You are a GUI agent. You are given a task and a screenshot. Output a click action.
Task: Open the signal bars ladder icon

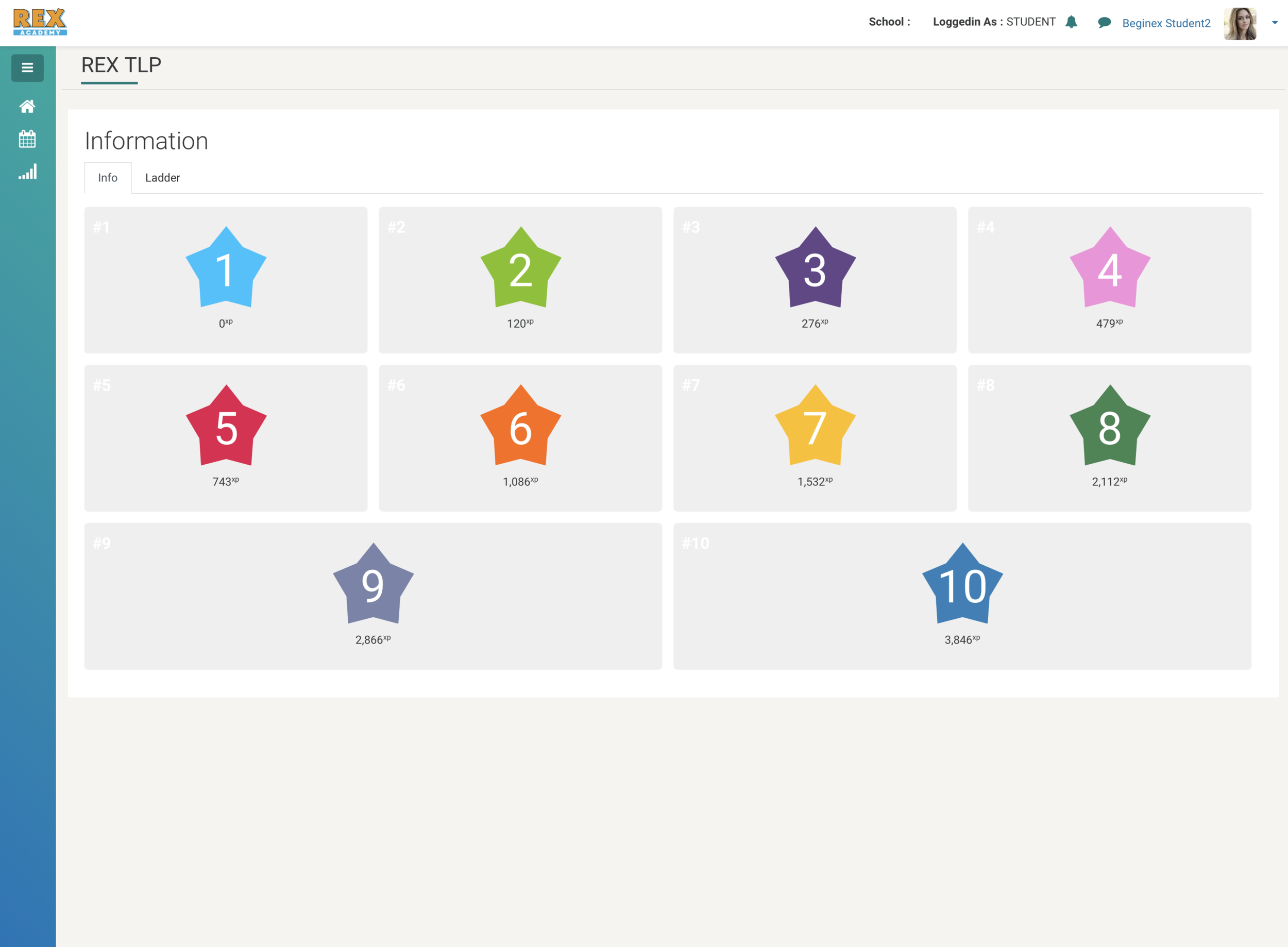[x=27, y=172]
